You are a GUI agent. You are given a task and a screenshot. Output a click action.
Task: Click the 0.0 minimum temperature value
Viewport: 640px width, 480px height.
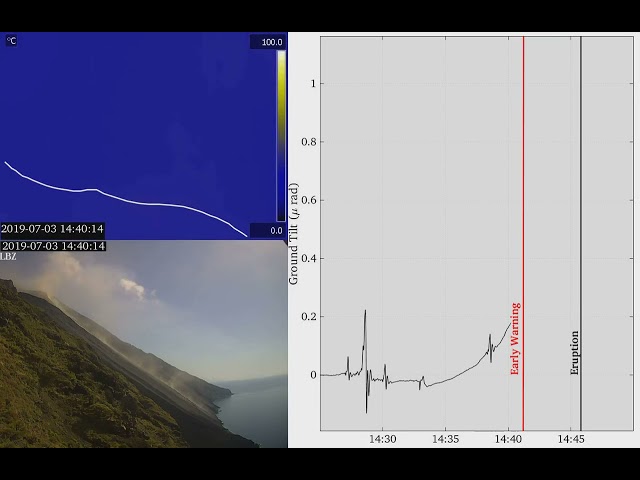(276, 231)
